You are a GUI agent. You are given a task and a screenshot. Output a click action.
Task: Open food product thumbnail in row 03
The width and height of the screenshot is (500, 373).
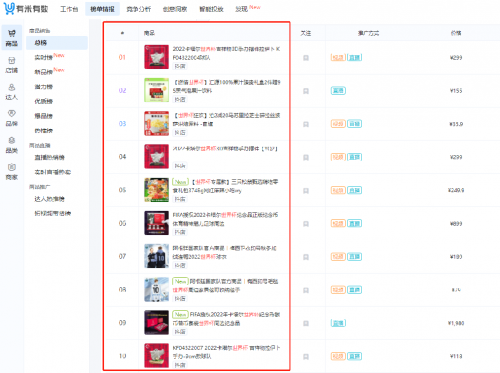point(157,123)
